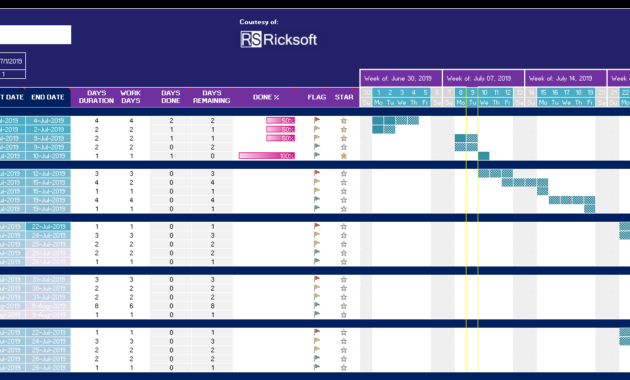This screenshot has width=630, height=380.
Task: Click the Courtesy of: label
Action: coord(259,22)
